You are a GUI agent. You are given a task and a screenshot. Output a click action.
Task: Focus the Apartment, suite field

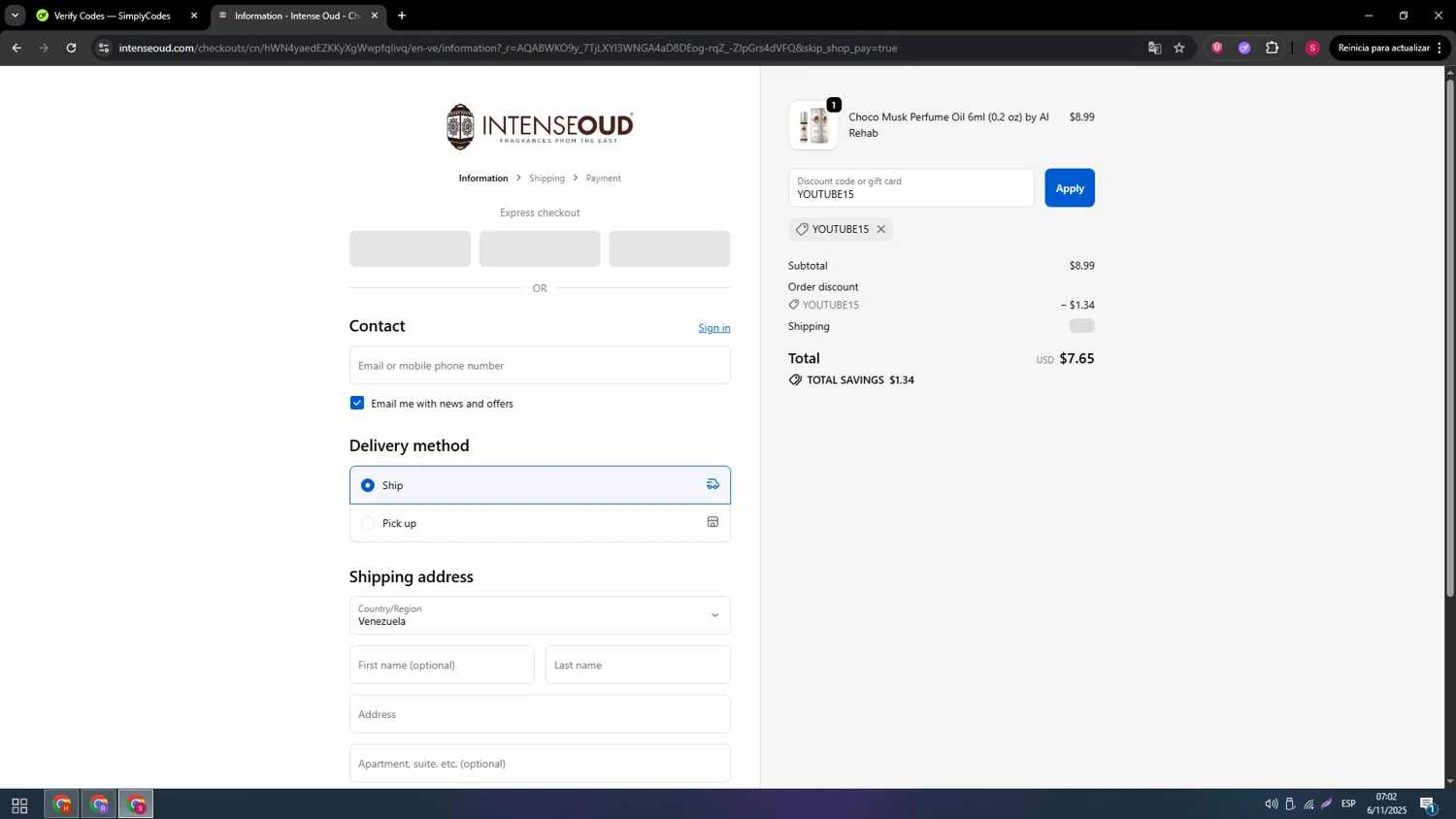point(540,764)
